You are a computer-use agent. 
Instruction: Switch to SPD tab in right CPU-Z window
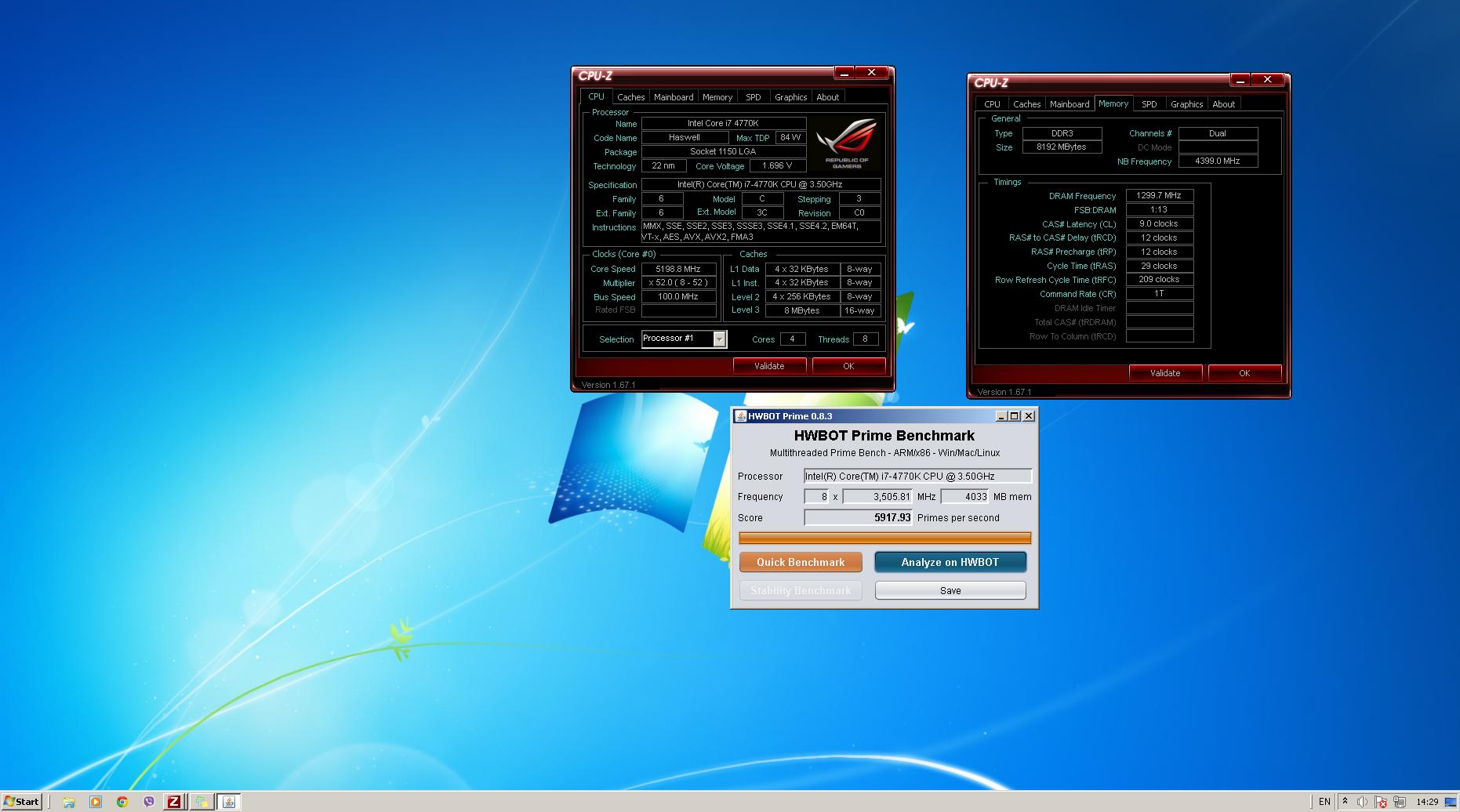coord(1149,104)
